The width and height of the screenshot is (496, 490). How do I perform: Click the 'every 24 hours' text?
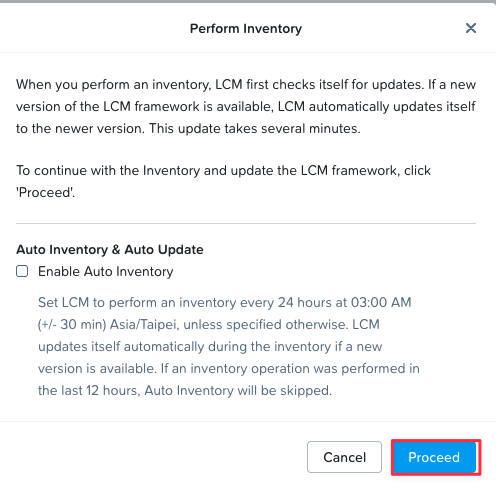(286, 303)
